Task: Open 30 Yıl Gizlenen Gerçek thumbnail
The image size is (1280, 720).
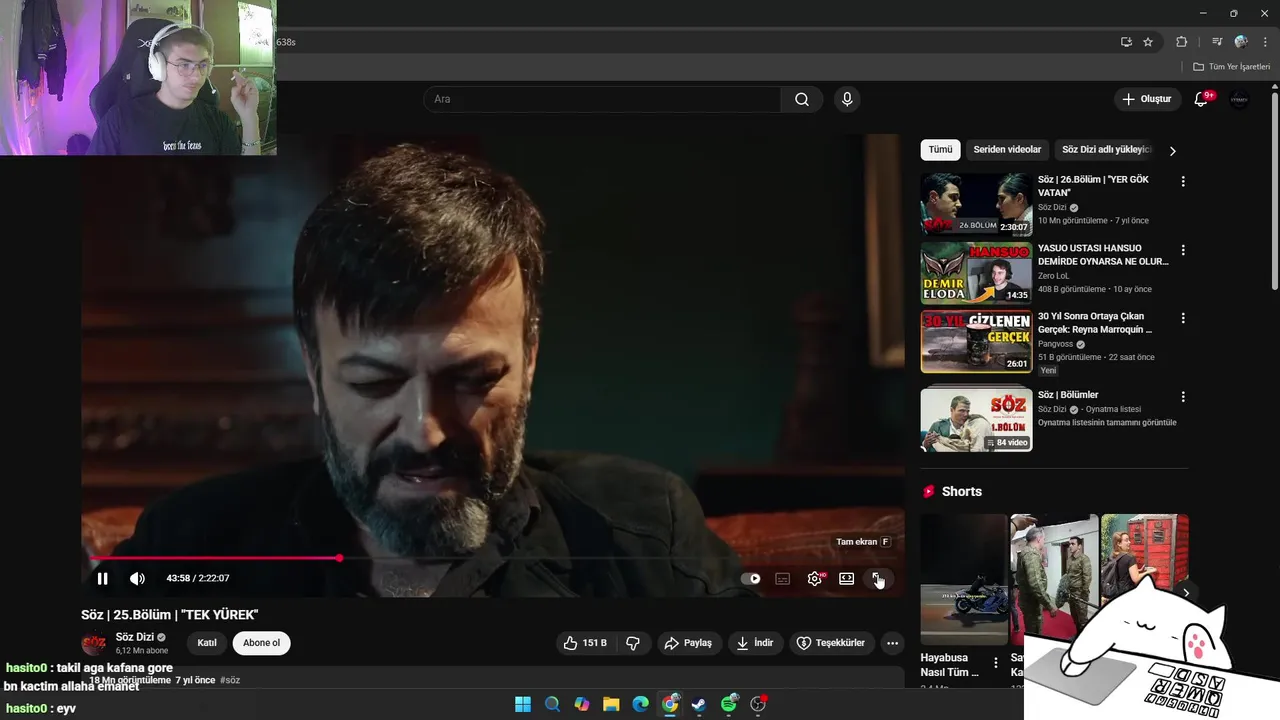Action: click(976, 341)
